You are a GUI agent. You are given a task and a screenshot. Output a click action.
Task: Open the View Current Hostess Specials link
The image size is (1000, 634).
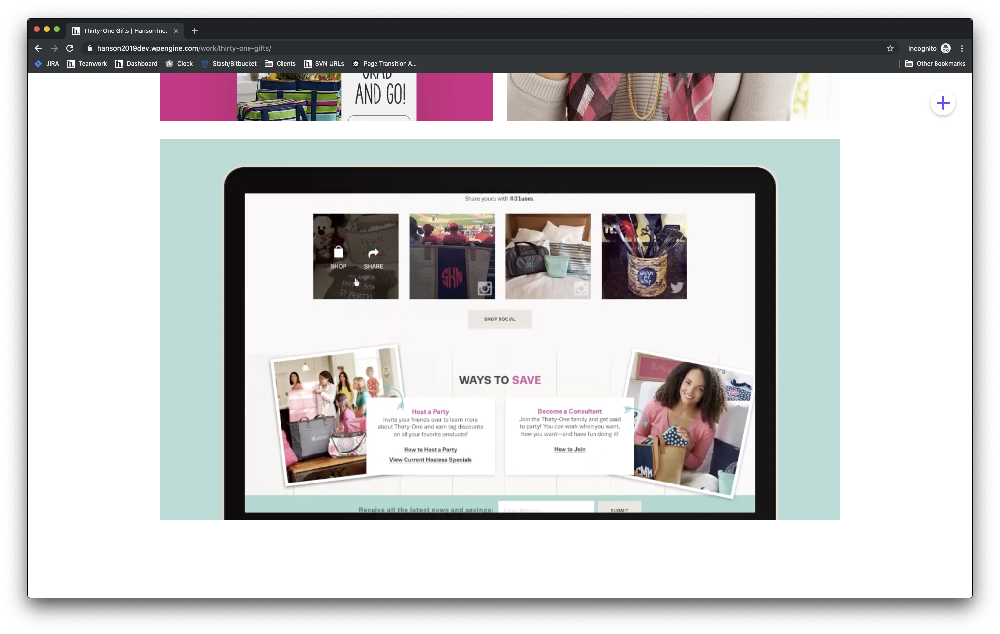430,460
